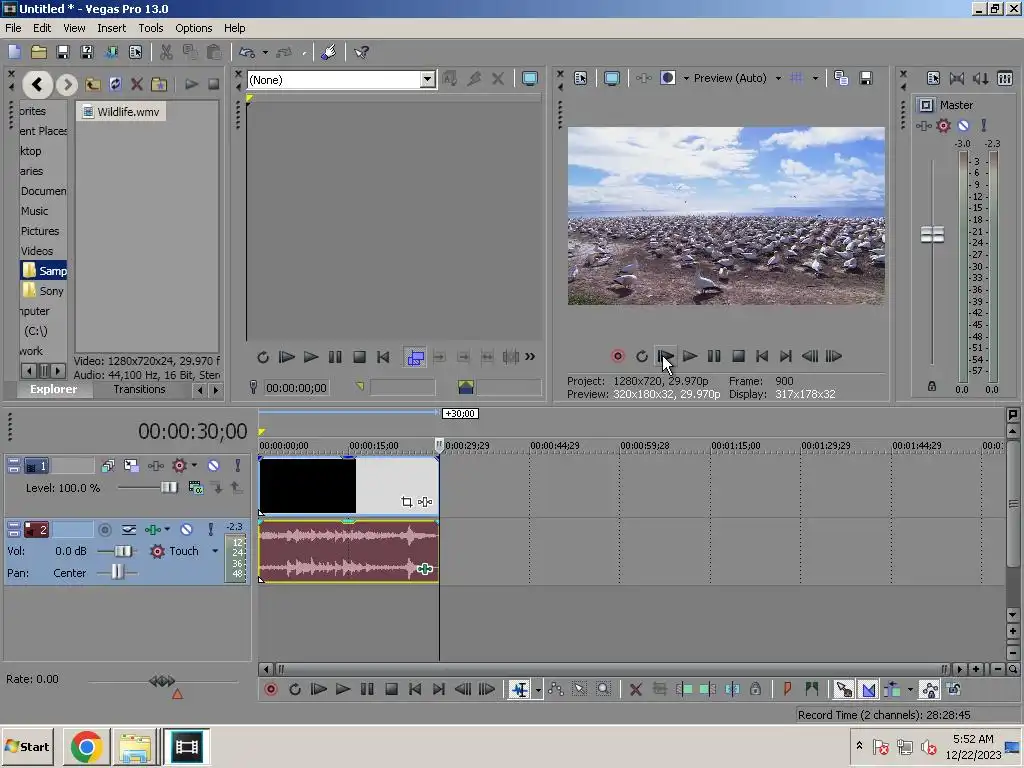The height and width of the screenshot is (768, 1024).
Task: Delete selected file in Explorer toolbar
Action: pos(136,84)
